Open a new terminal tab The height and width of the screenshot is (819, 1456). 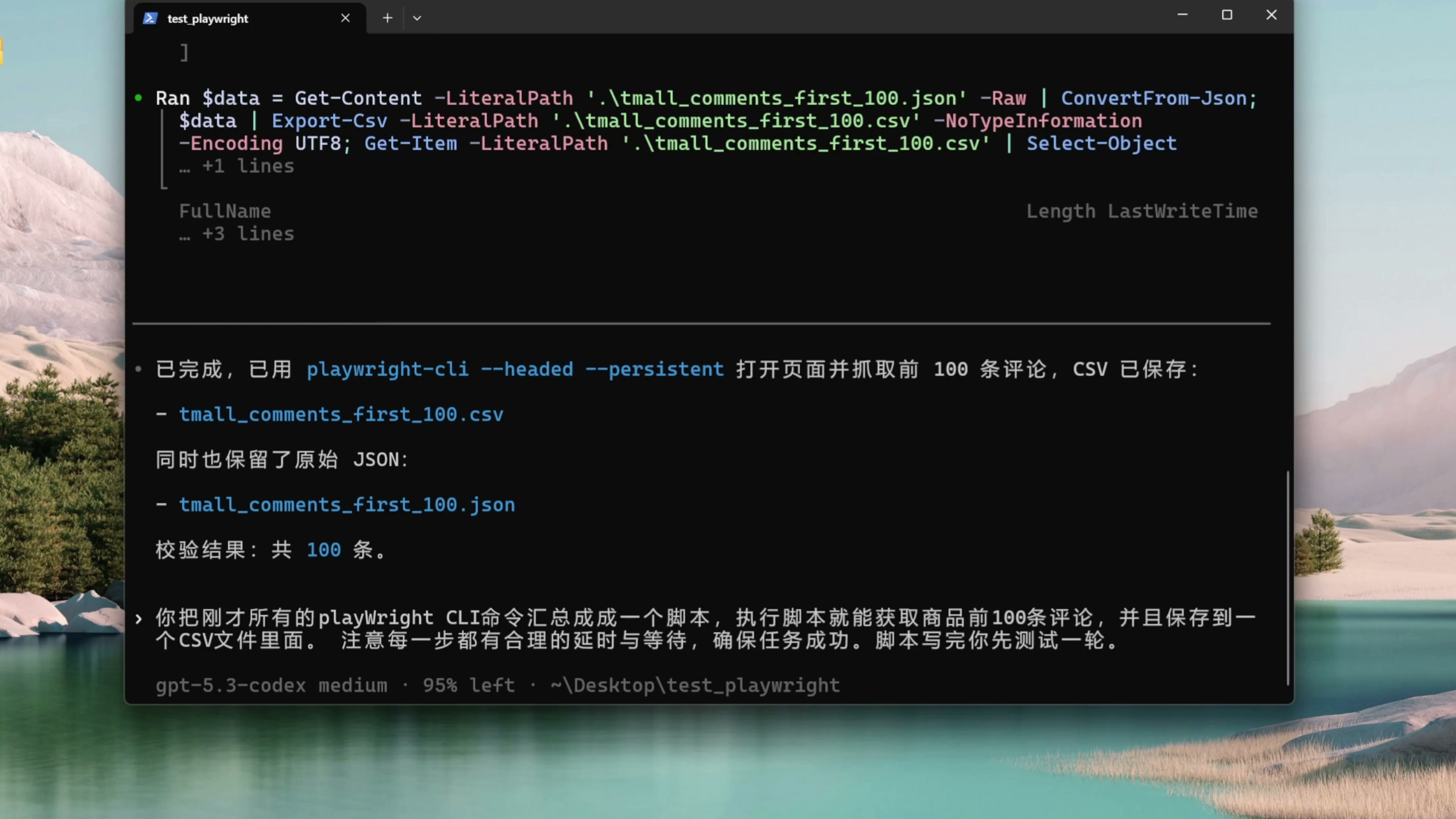click(387, 18)
